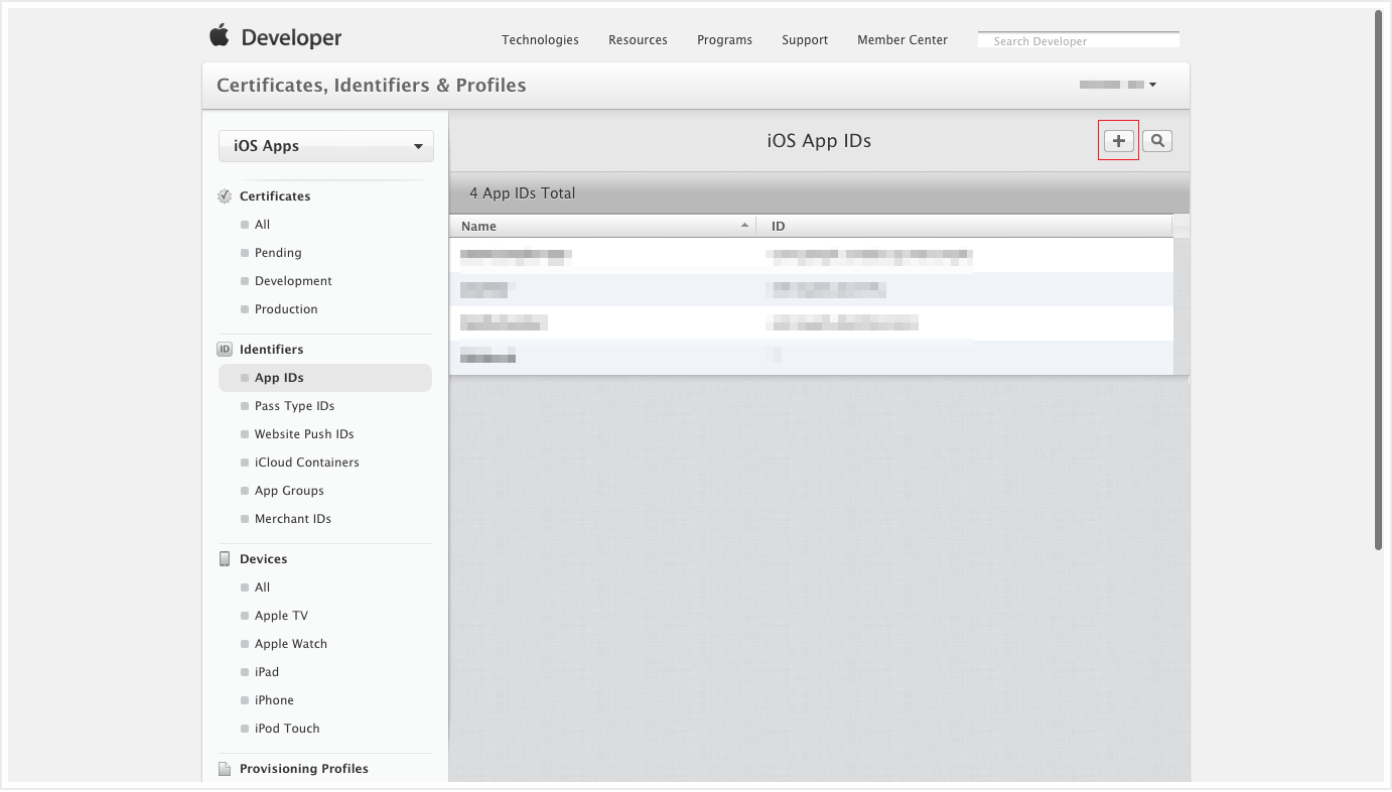Screen dimensions: 1392x792
Task: Open Website Push IDs
Action: 304,434
